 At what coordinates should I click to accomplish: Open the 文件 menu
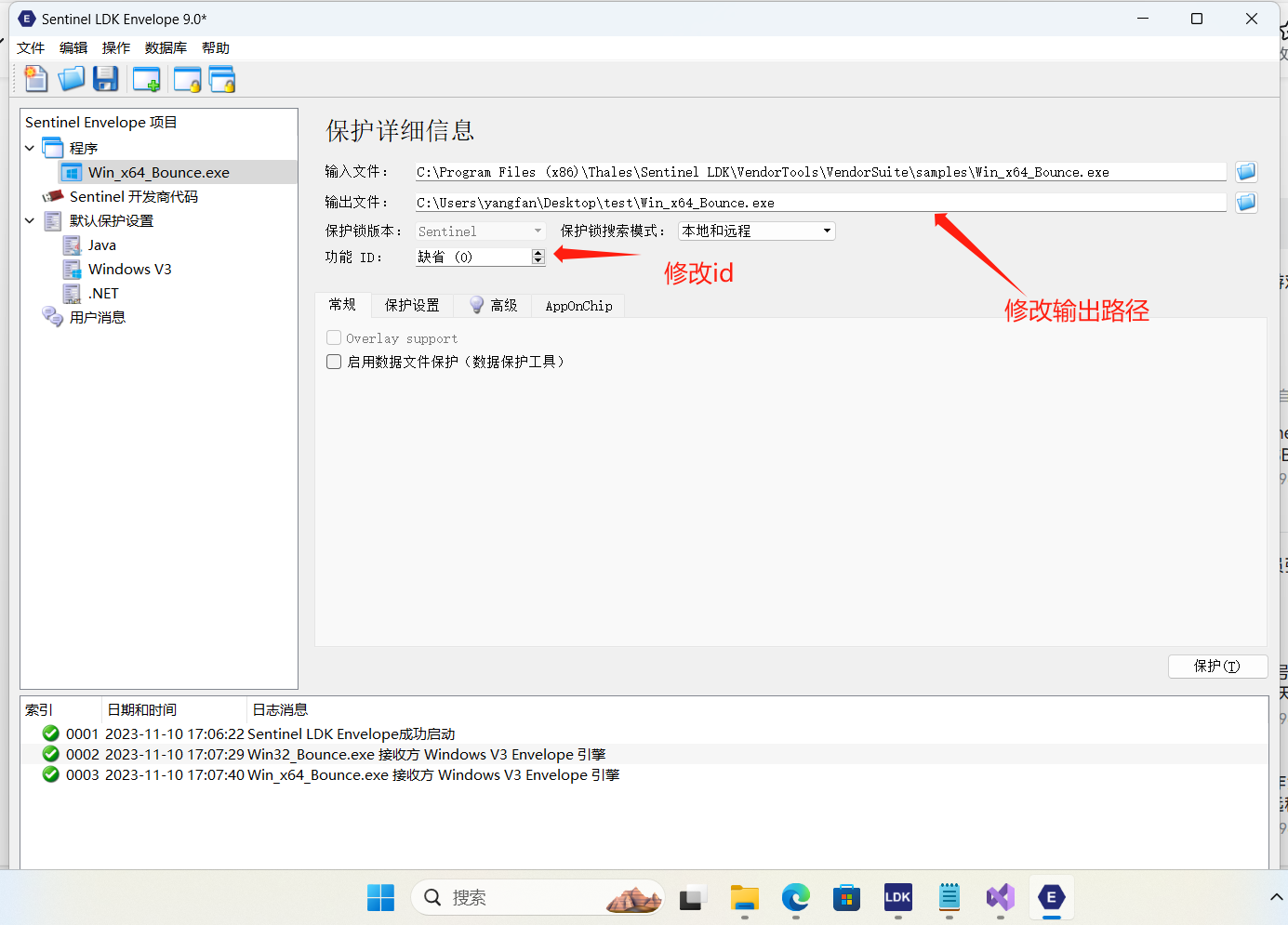[x=31, y=48]
